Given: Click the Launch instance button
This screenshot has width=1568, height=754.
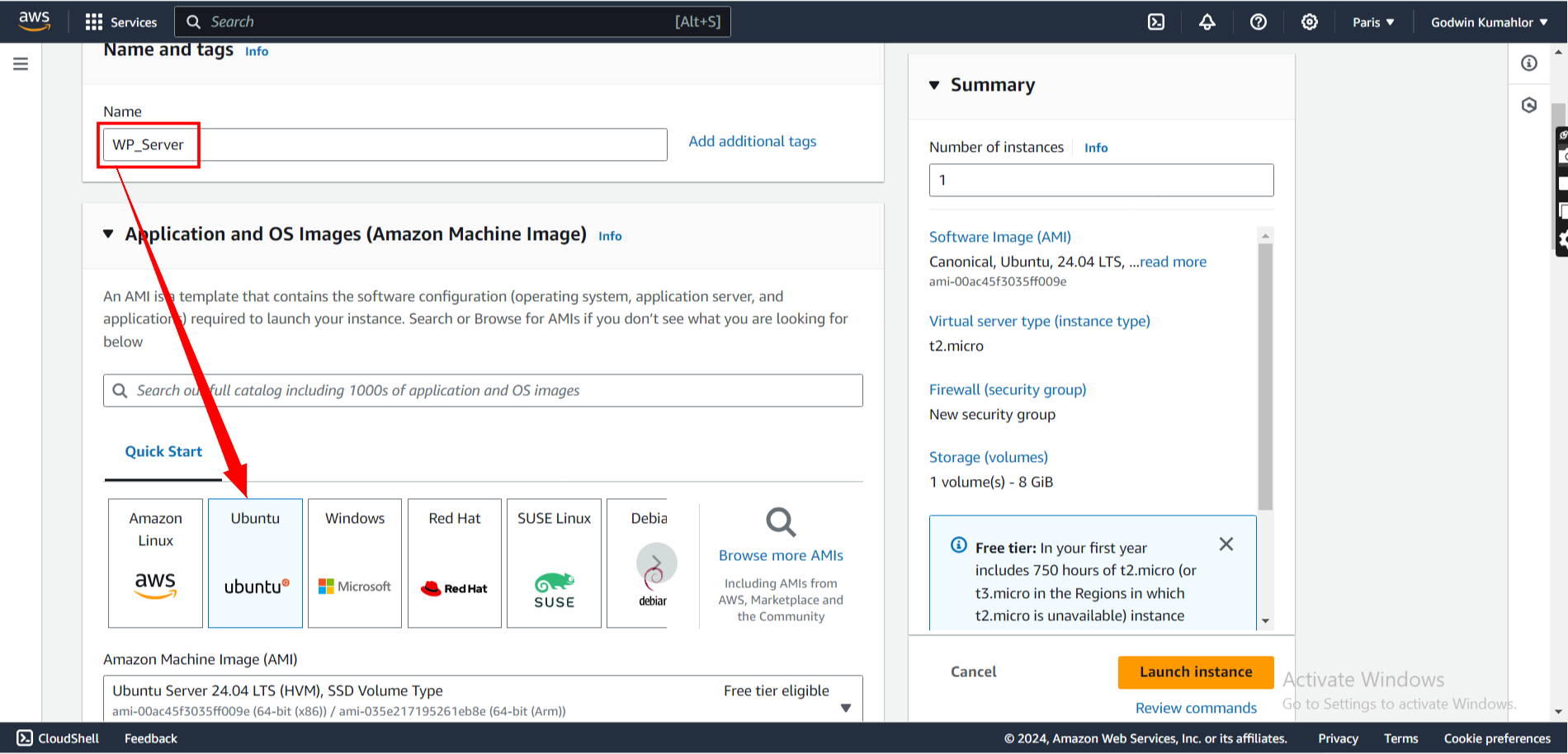Looking at the screenshot, I should (x=1196, y=672).
